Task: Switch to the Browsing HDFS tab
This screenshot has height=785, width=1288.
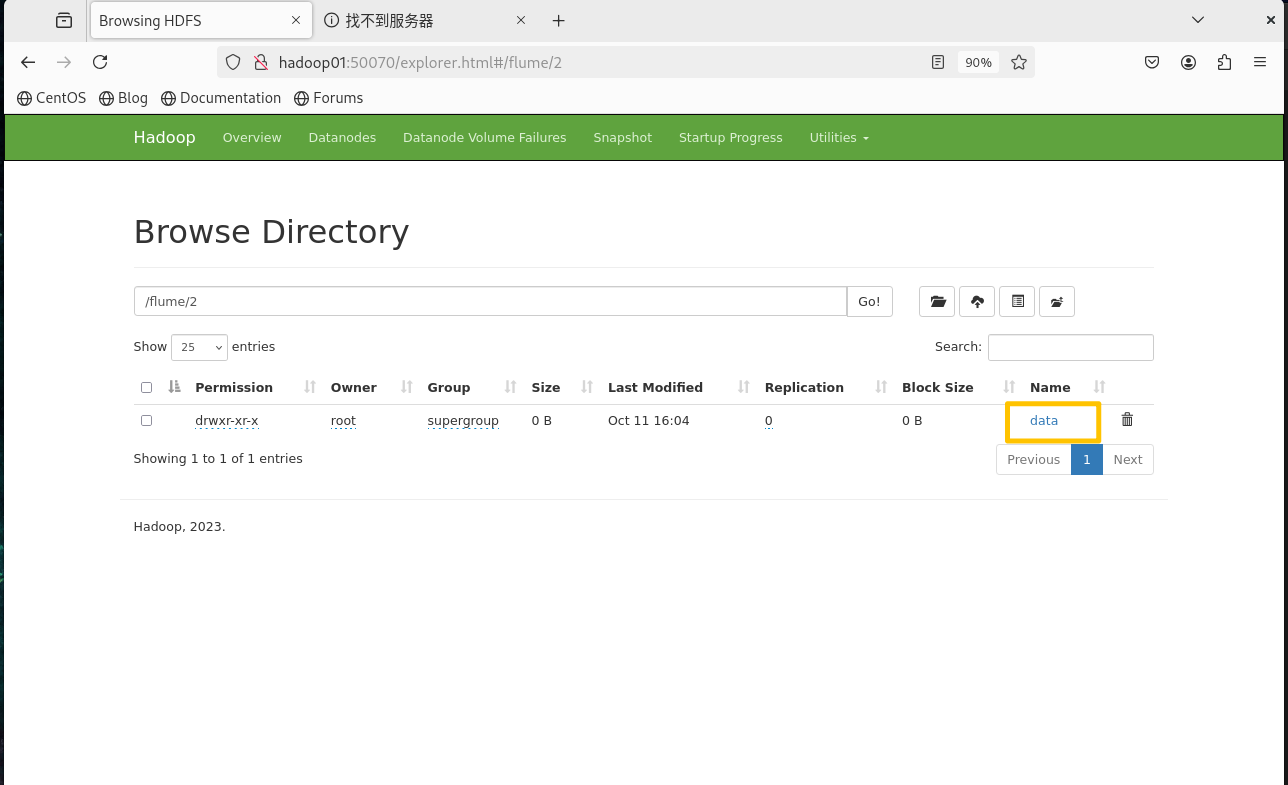Action: click(199, 20)
